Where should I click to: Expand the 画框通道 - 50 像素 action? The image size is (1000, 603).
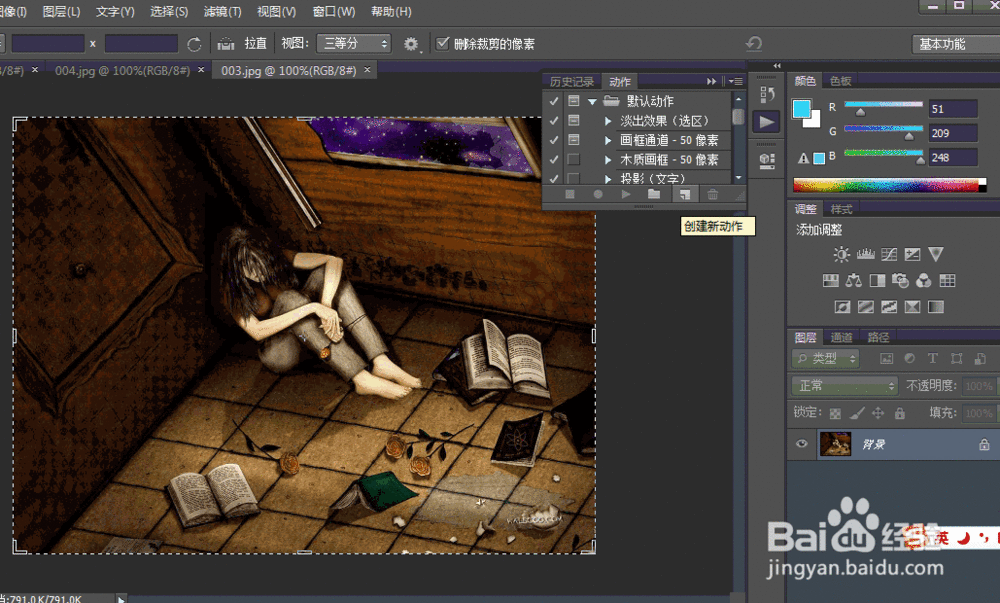[x=608, y=140]
